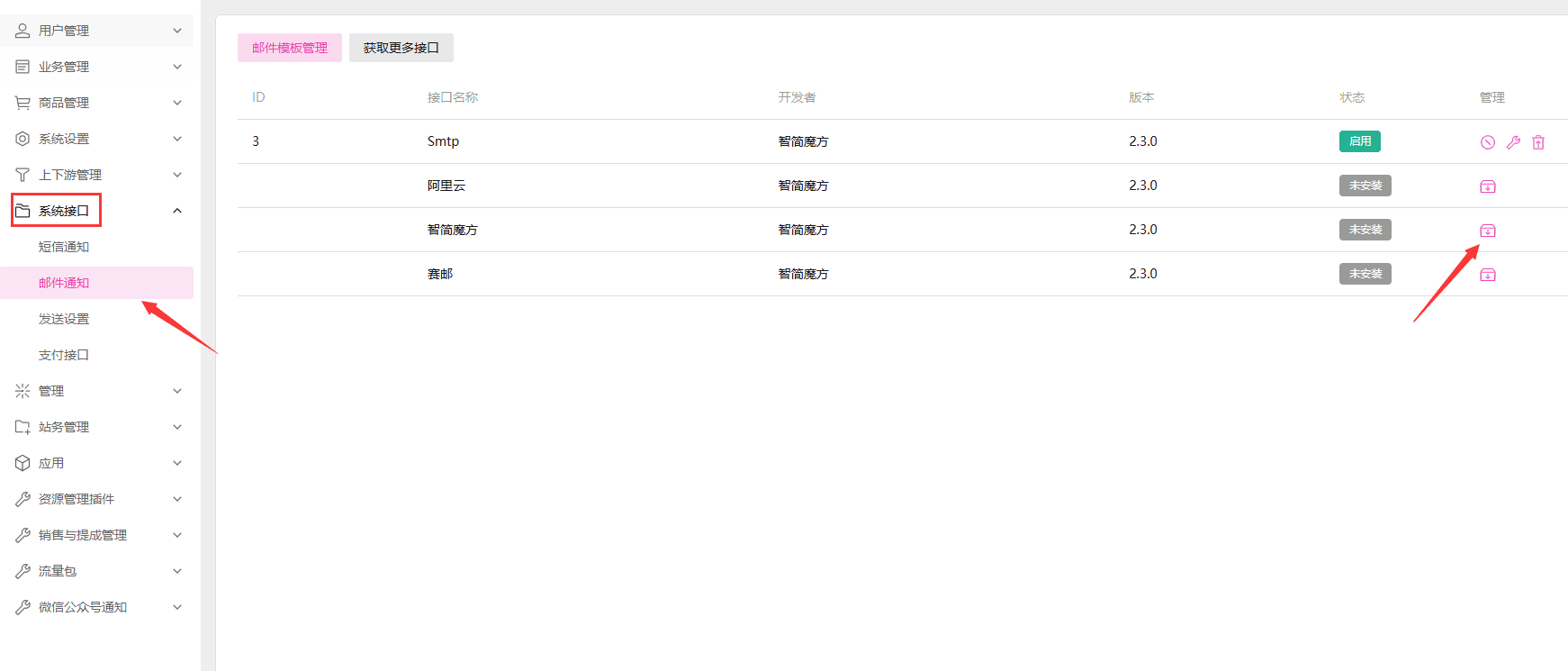Click the 应用 cube icon
This screenshot has height=671, width=1568.
click(23, 463)
